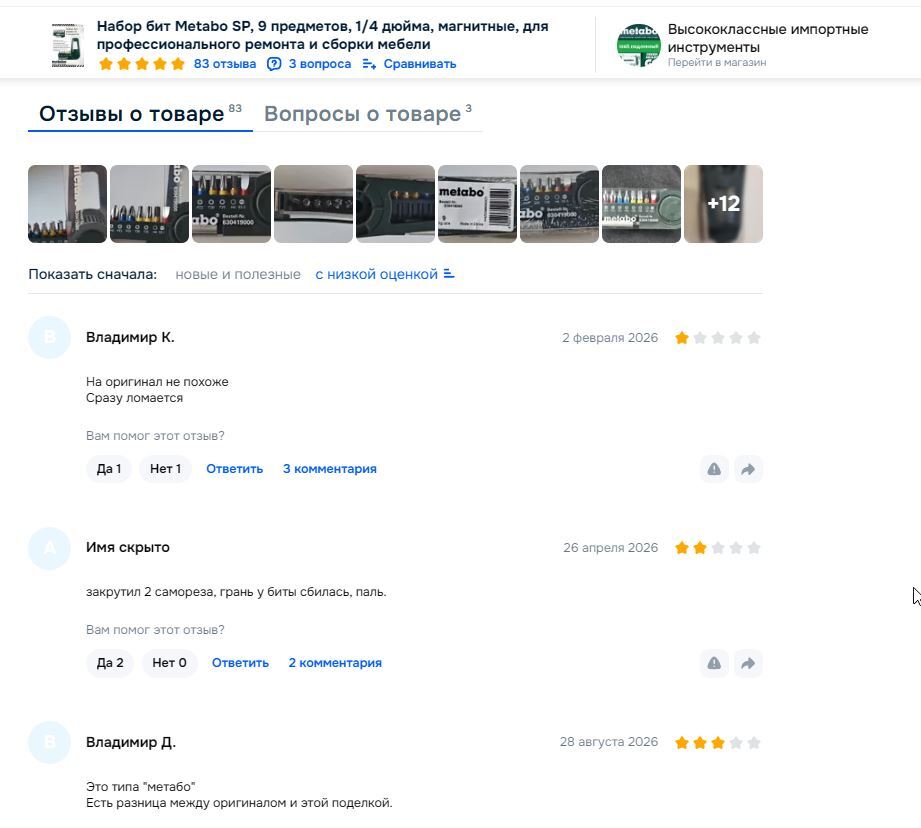
Task: Open the product thumbnail in the header
Action: pos(68,45)
